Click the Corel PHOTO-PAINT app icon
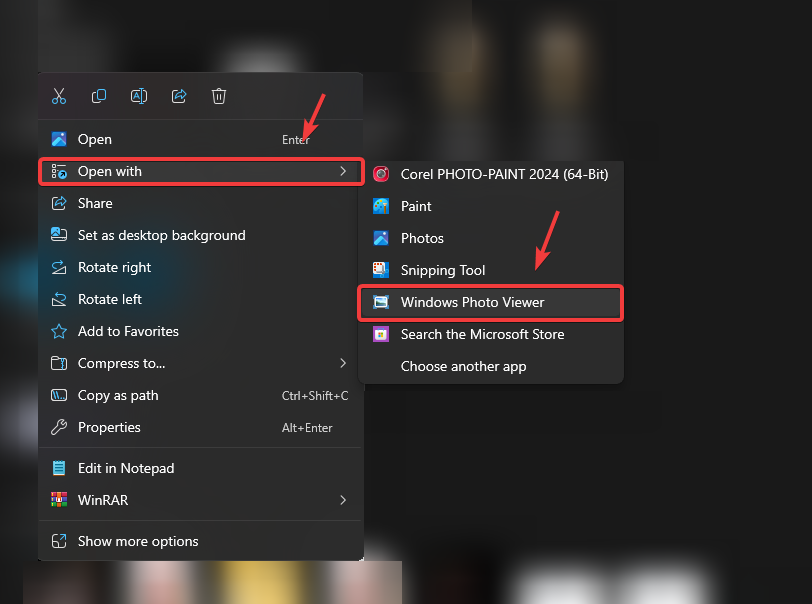This screenshot has width=812, height=604. pos(381,174)
